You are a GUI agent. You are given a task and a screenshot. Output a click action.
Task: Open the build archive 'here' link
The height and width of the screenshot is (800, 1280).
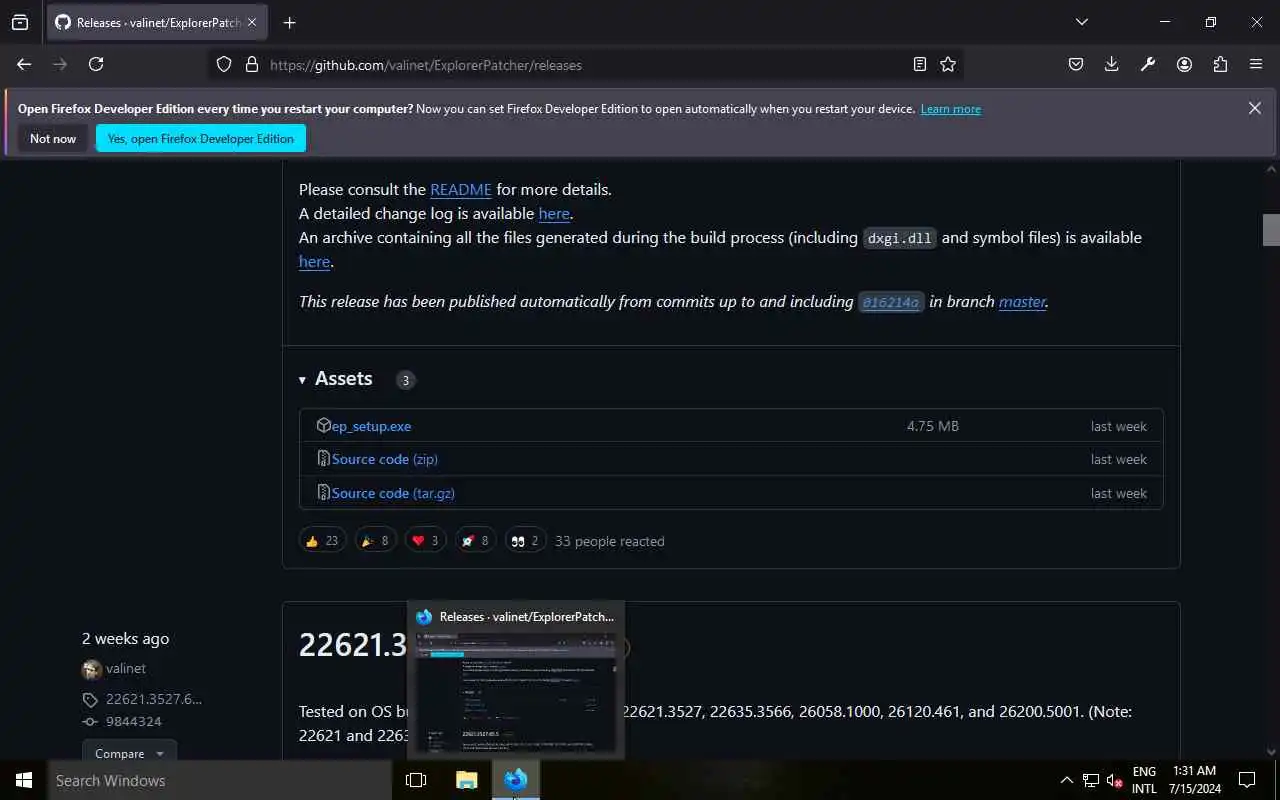(x=314, y=261)
